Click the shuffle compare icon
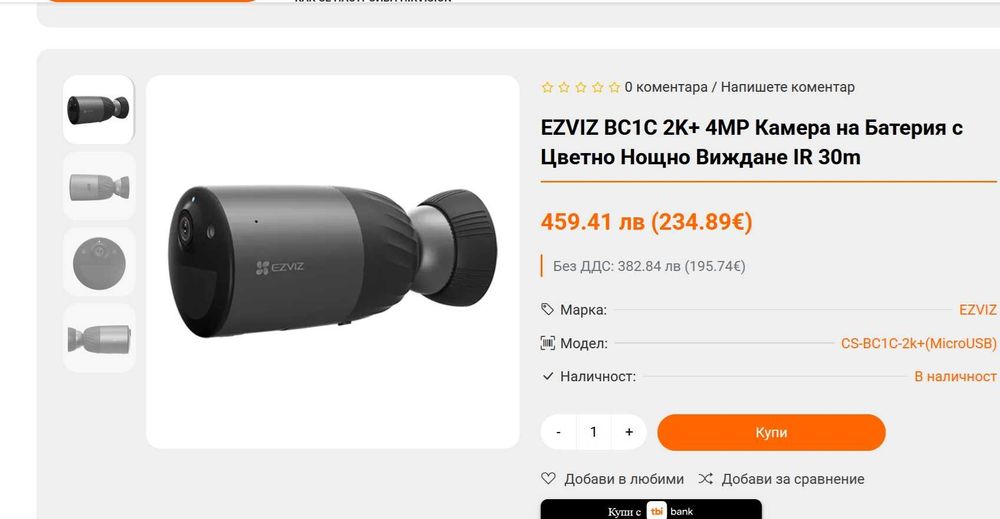 click(705, 478)
